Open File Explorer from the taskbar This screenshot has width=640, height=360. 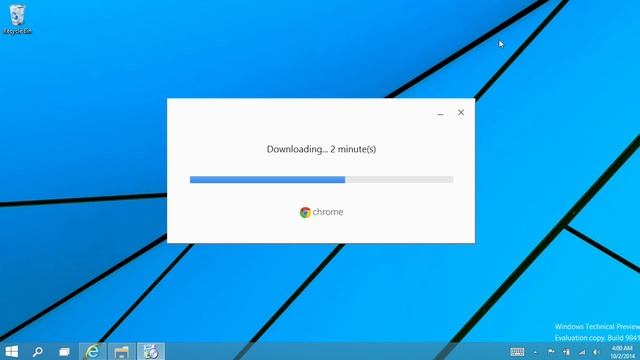pos(122,351)
